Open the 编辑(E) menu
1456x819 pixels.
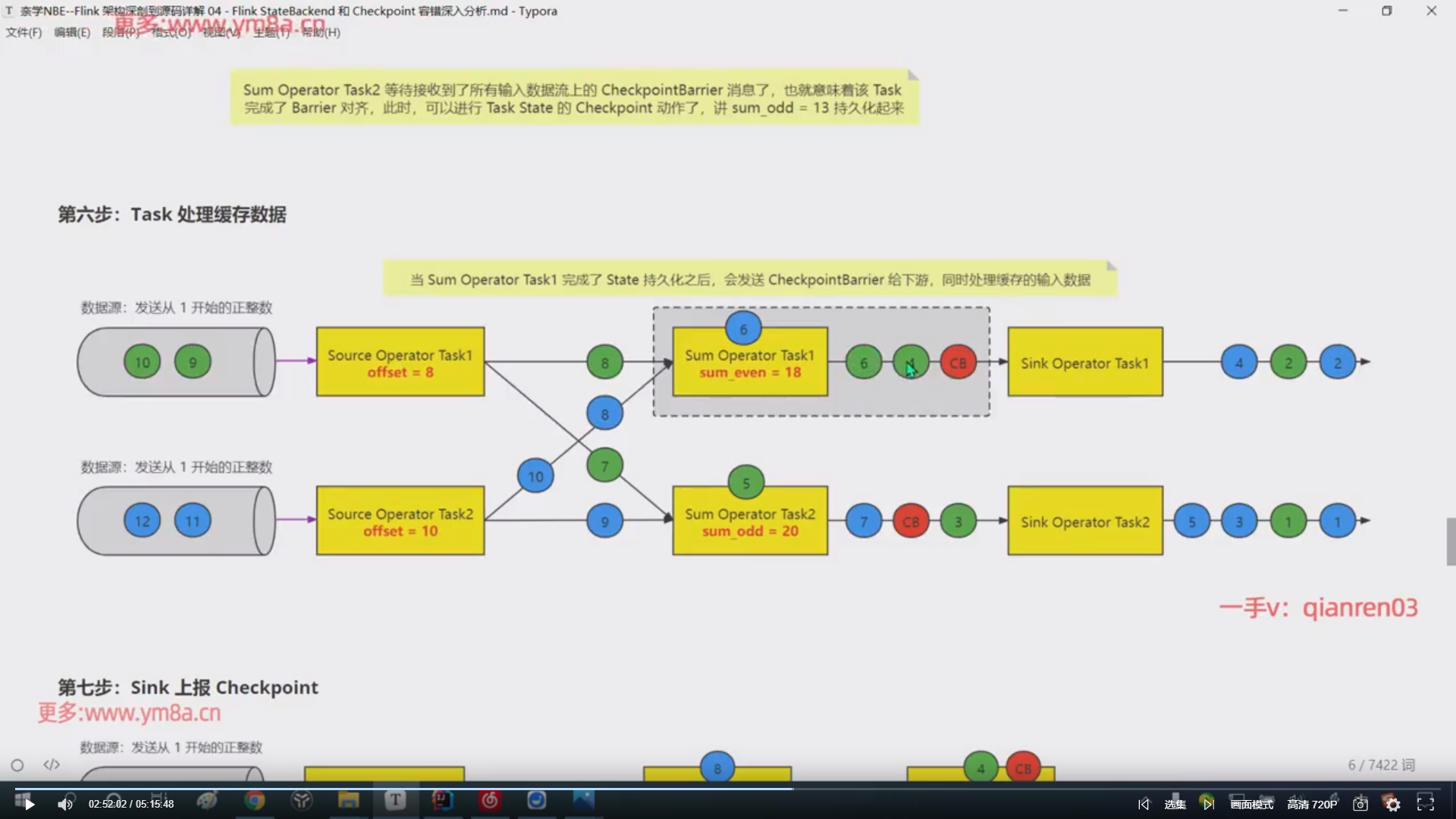pos(72,32)
